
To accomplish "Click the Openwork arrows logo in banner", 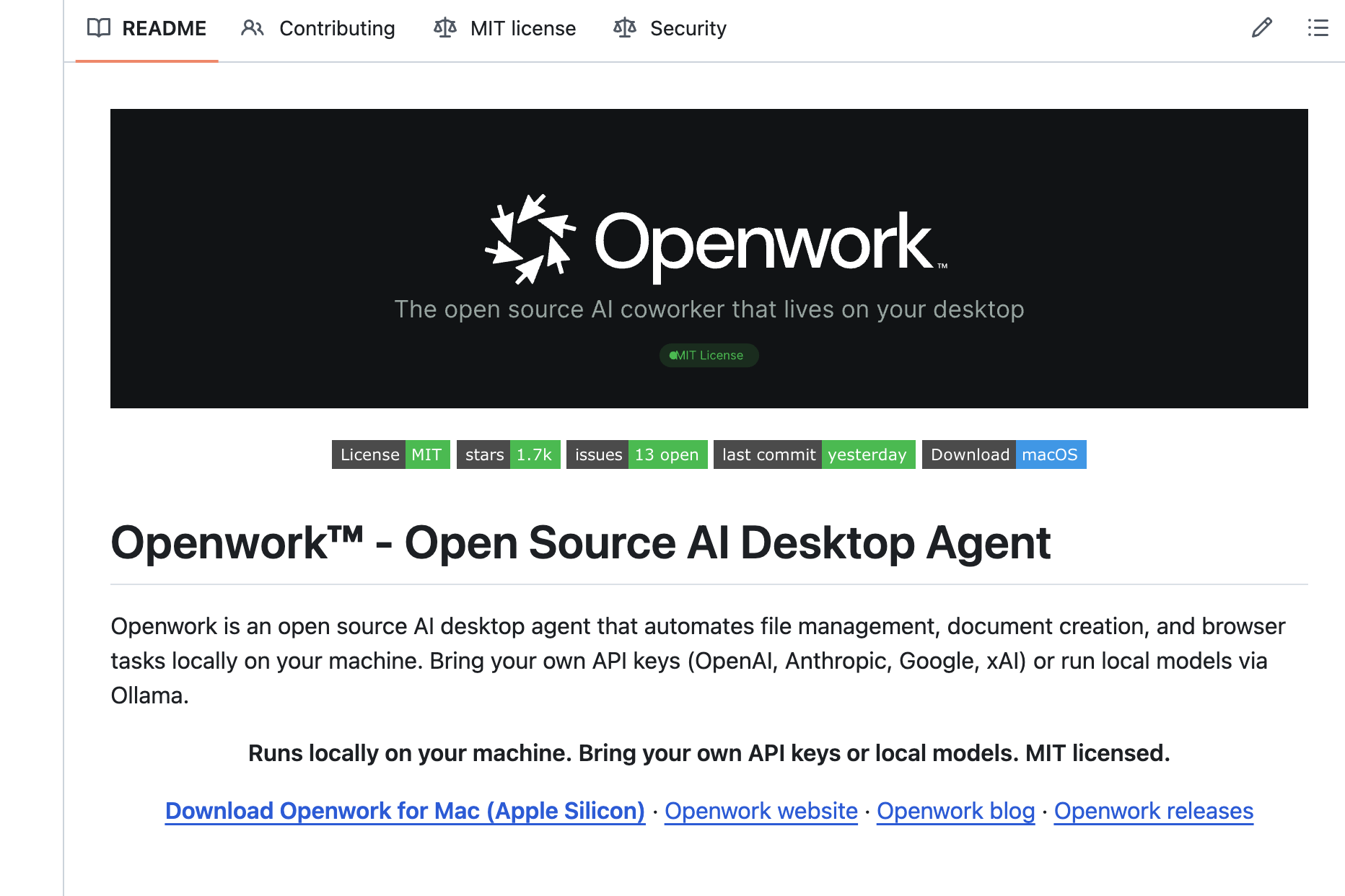I will (x=530, y=239).
